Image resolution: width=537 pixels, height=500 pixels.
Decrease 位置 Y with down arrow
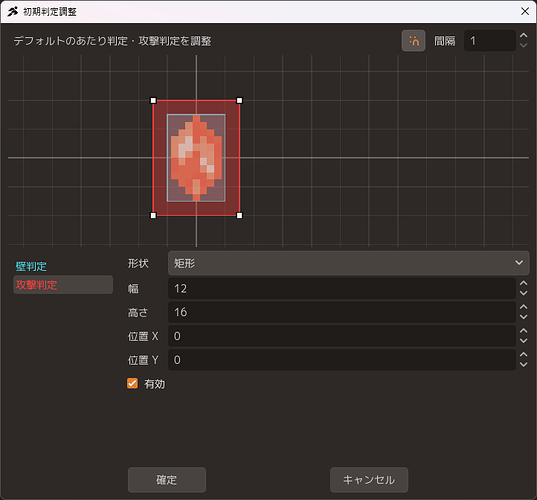tap(523, 365)
